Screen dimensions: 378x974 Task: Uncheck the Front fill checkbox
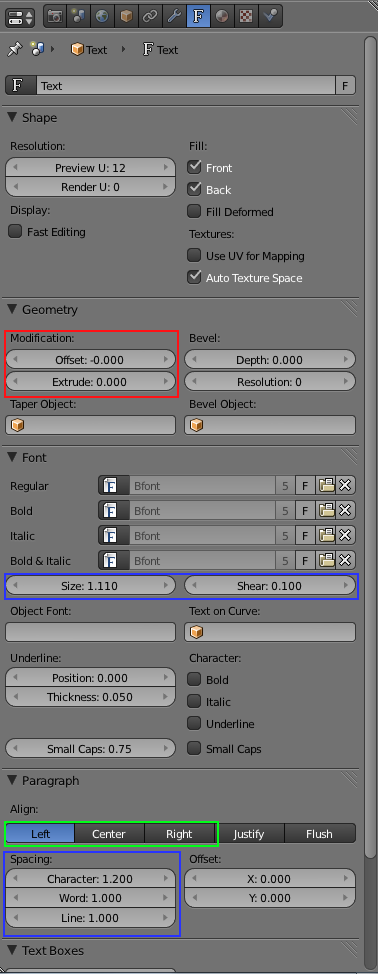click(x=195, y=166)
